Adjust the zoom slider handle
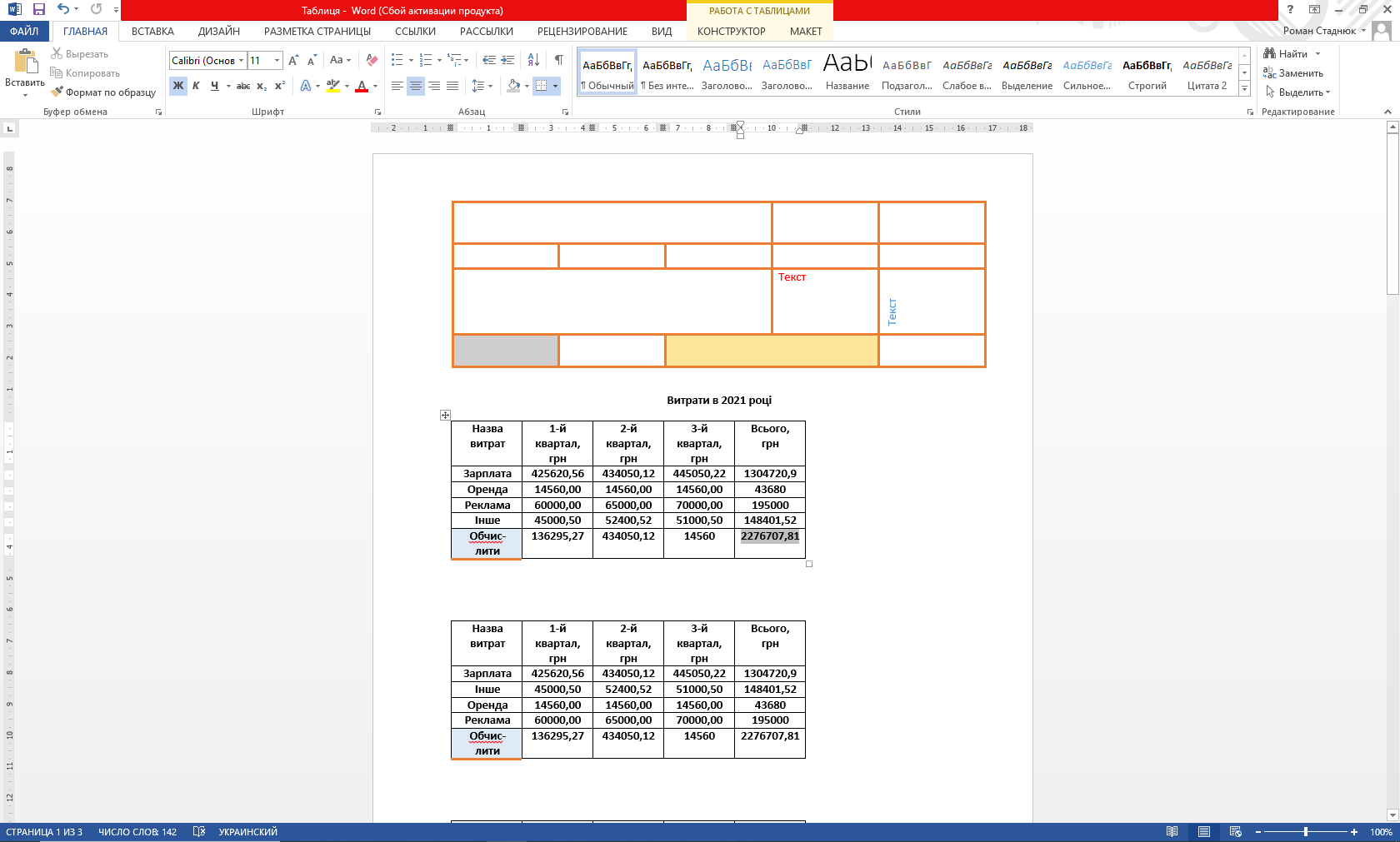The width and height of the screenshot is (1400, 842). click(1306, 832)
